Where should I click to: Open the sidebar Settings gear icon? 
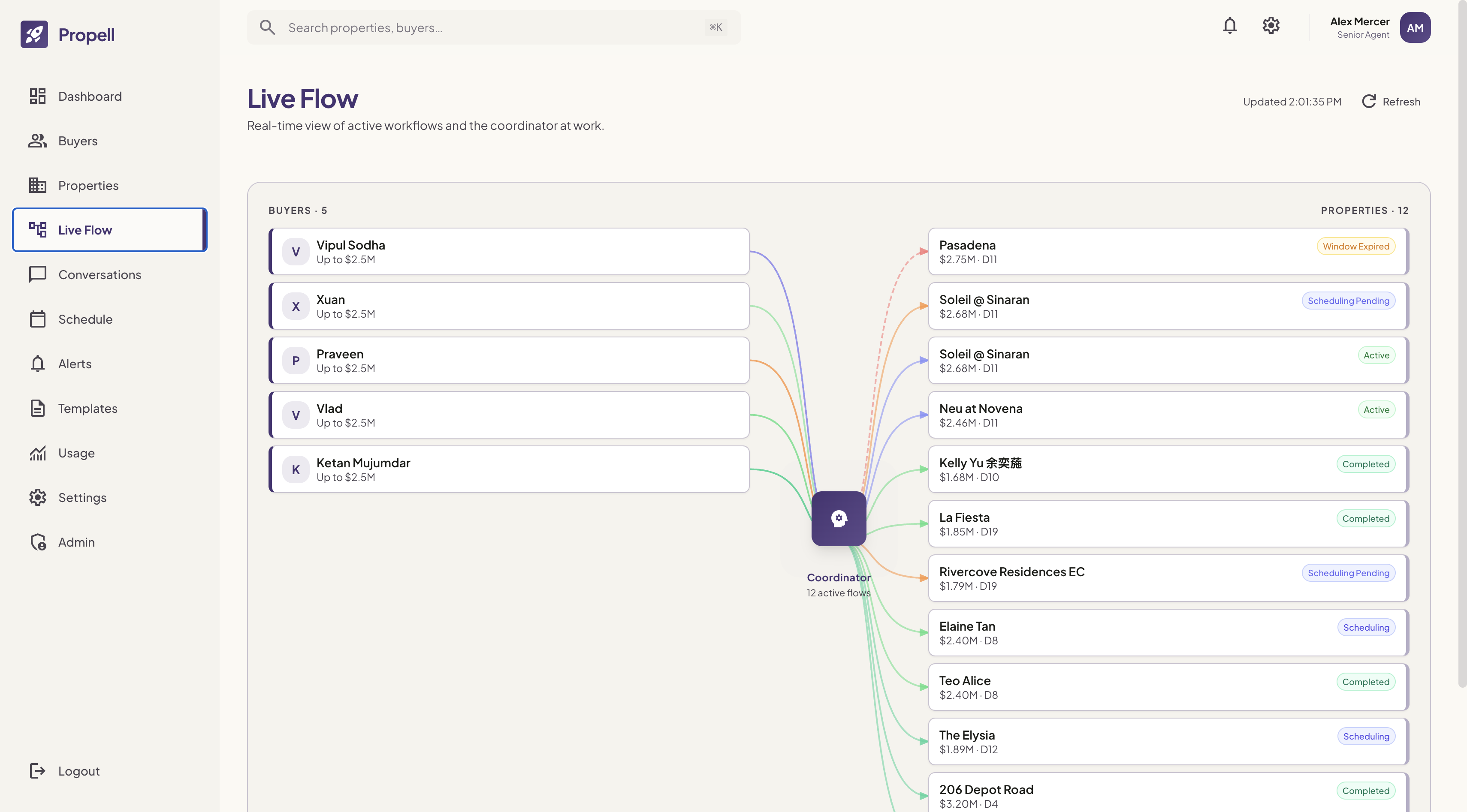[x=38, y=497]
